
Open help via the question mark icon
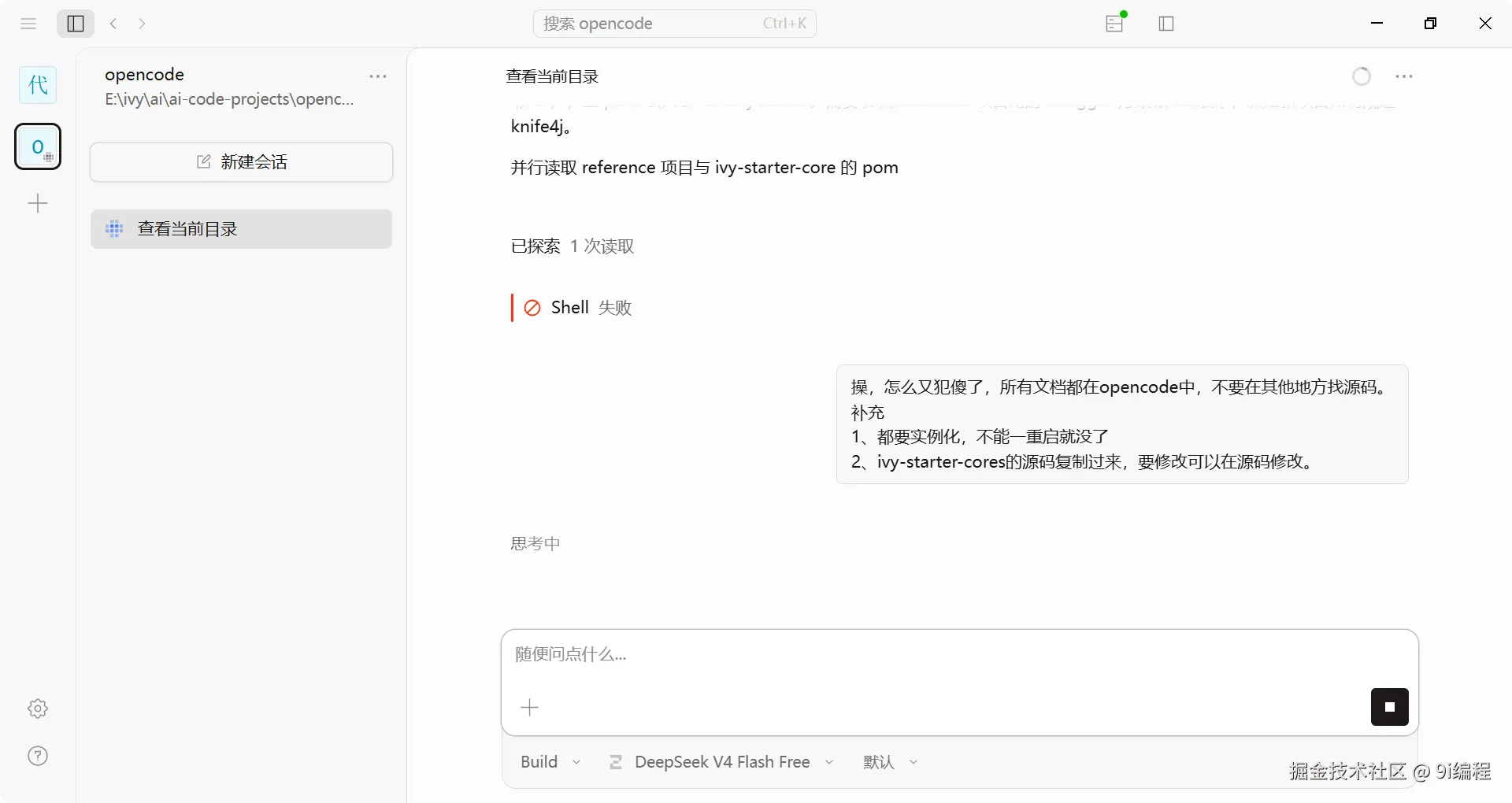(x=38, y=756)
